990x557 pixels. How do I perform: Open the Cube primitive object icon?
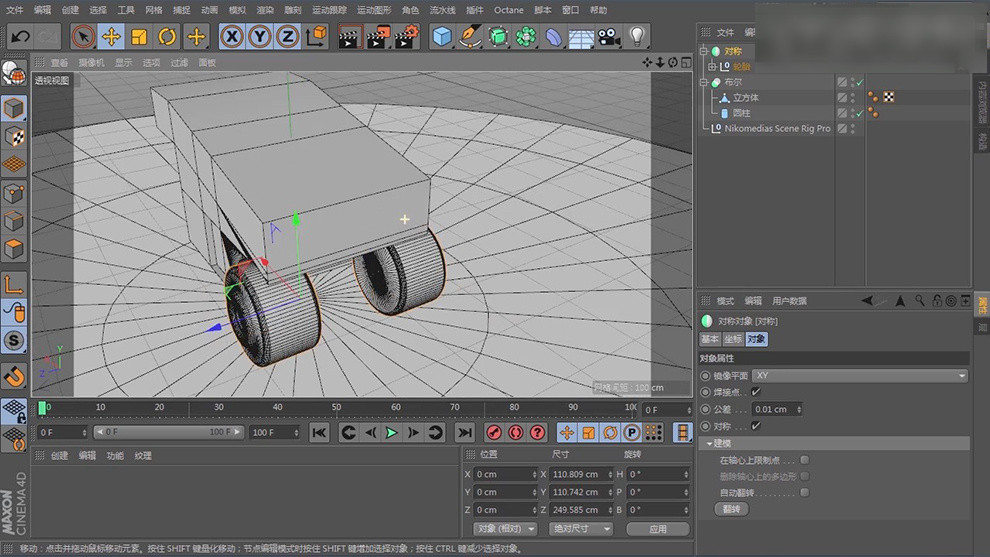[441, 37]
